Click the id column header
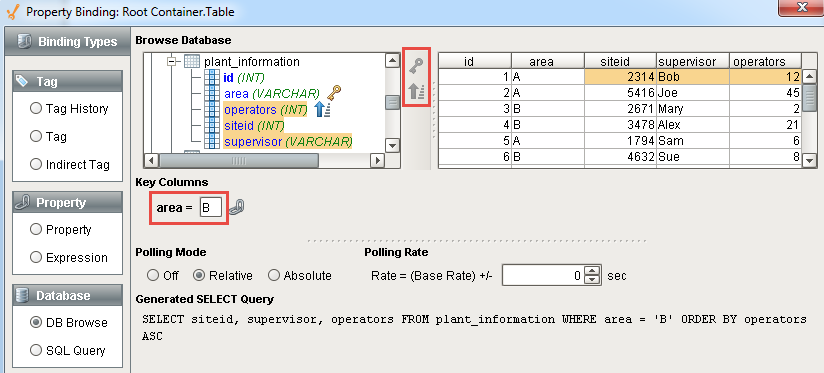824x373 pixels. tap(475, 61)
